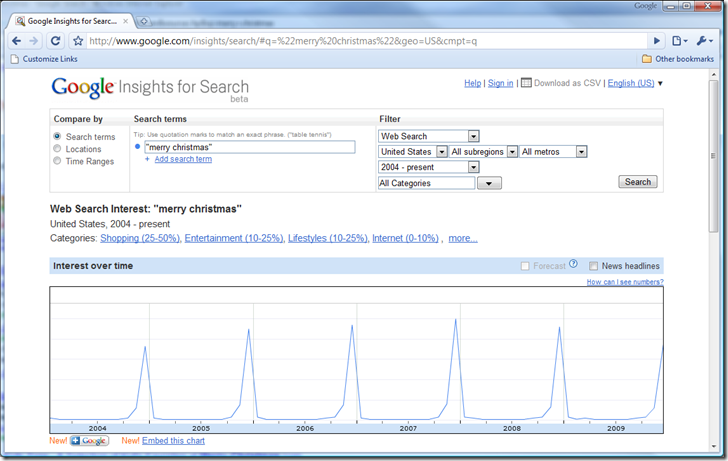728x461 pixels.
Task: Click the Google gadget plus button
Action: pyautogui.click(x=90, y=441)
